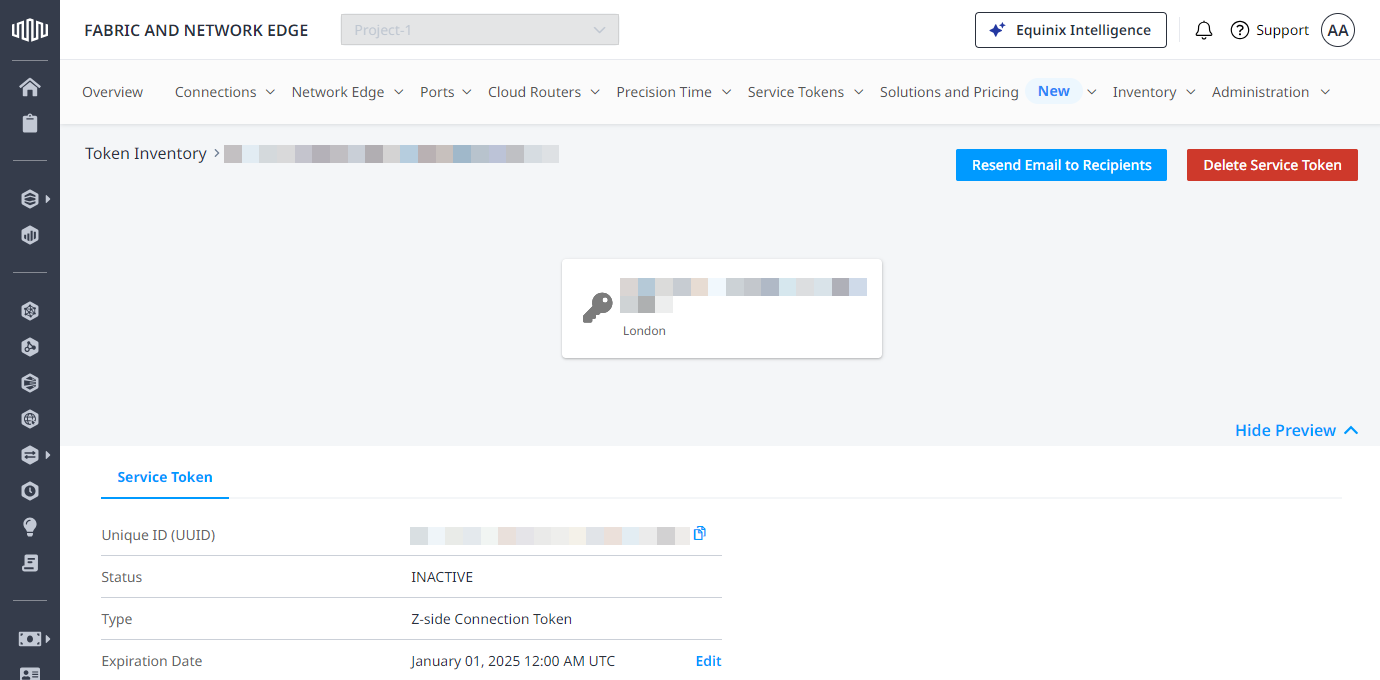This screenshot has height=680, width=1380.
Task: Open the money bill icon in the sidebar
Action: click(x=30, y=638)
